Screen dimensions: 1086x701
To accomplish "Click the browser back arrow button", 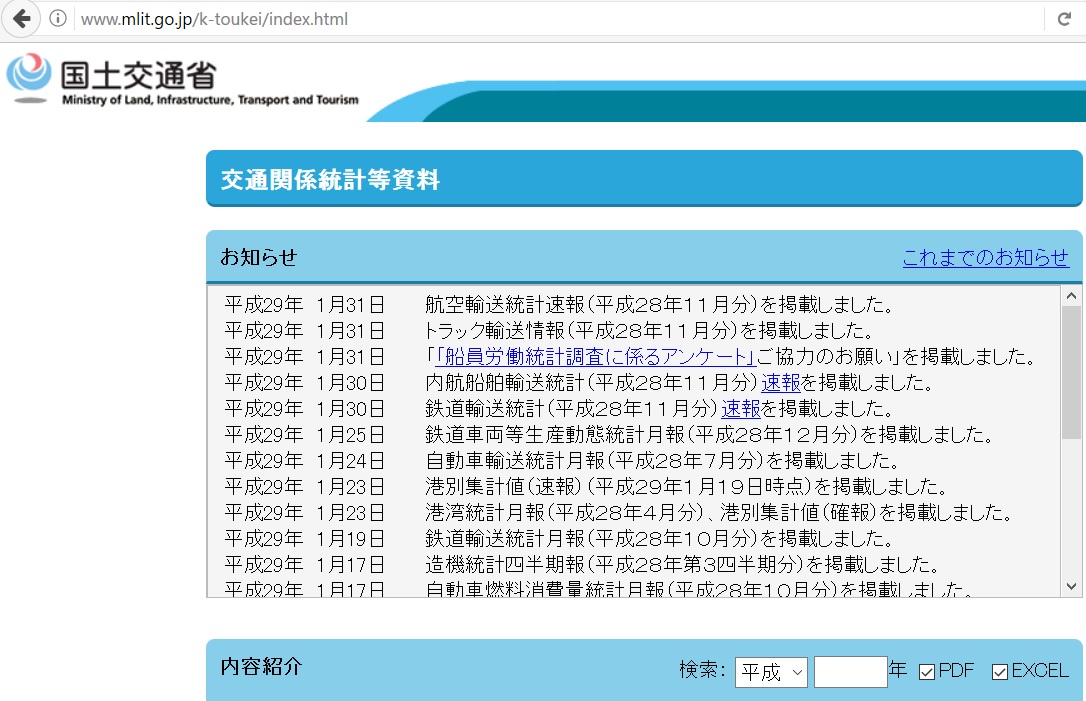I will tap(21, 19).
